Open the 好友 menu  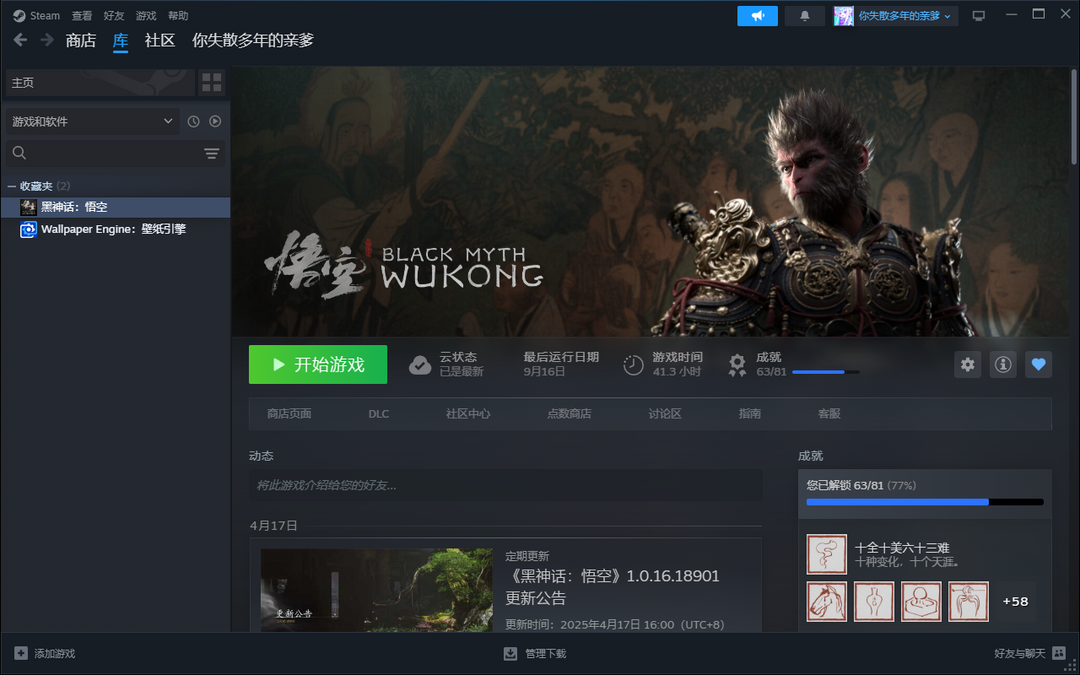114,15
